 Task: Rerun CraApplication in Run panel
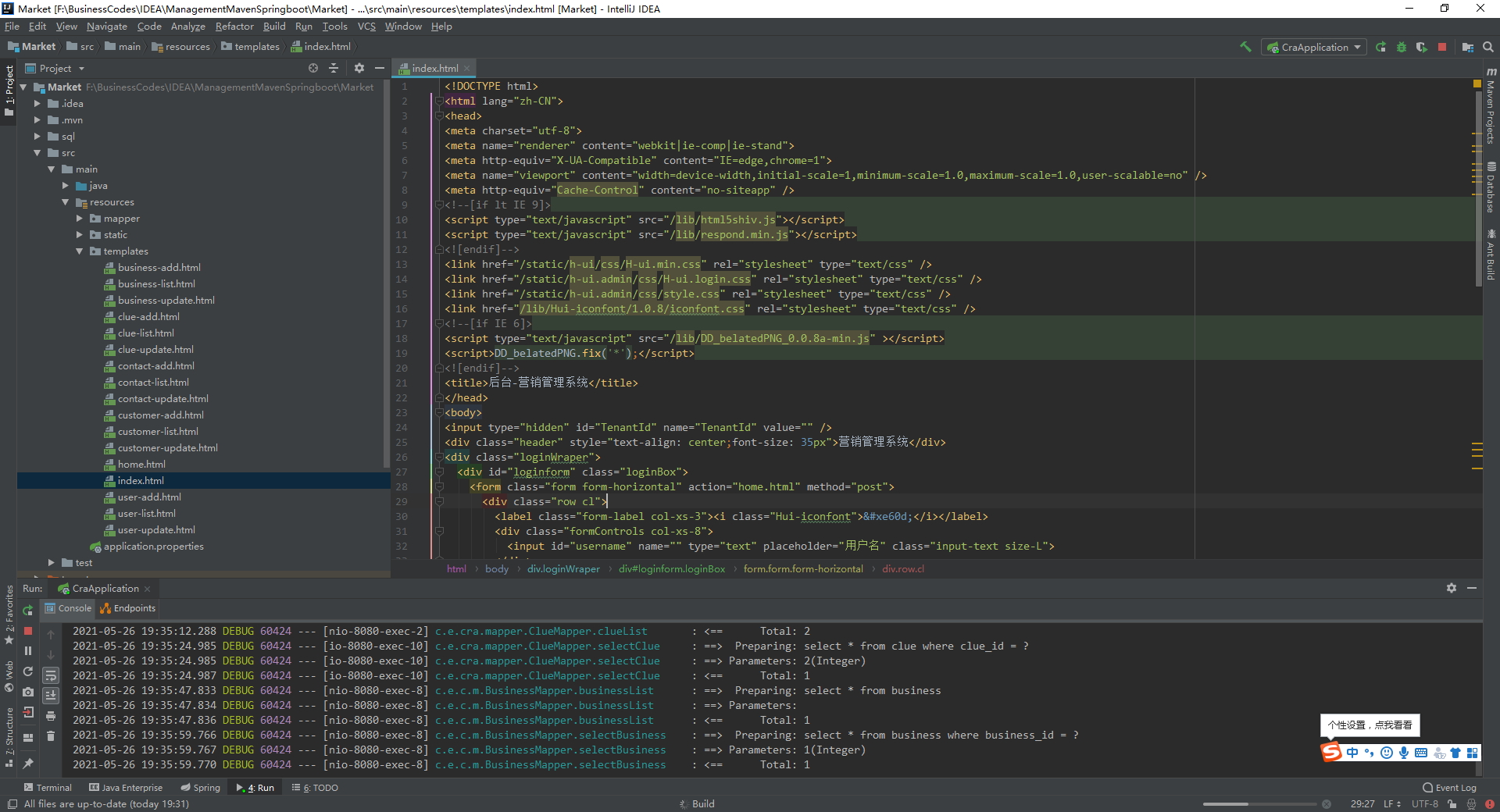point(28,610)
